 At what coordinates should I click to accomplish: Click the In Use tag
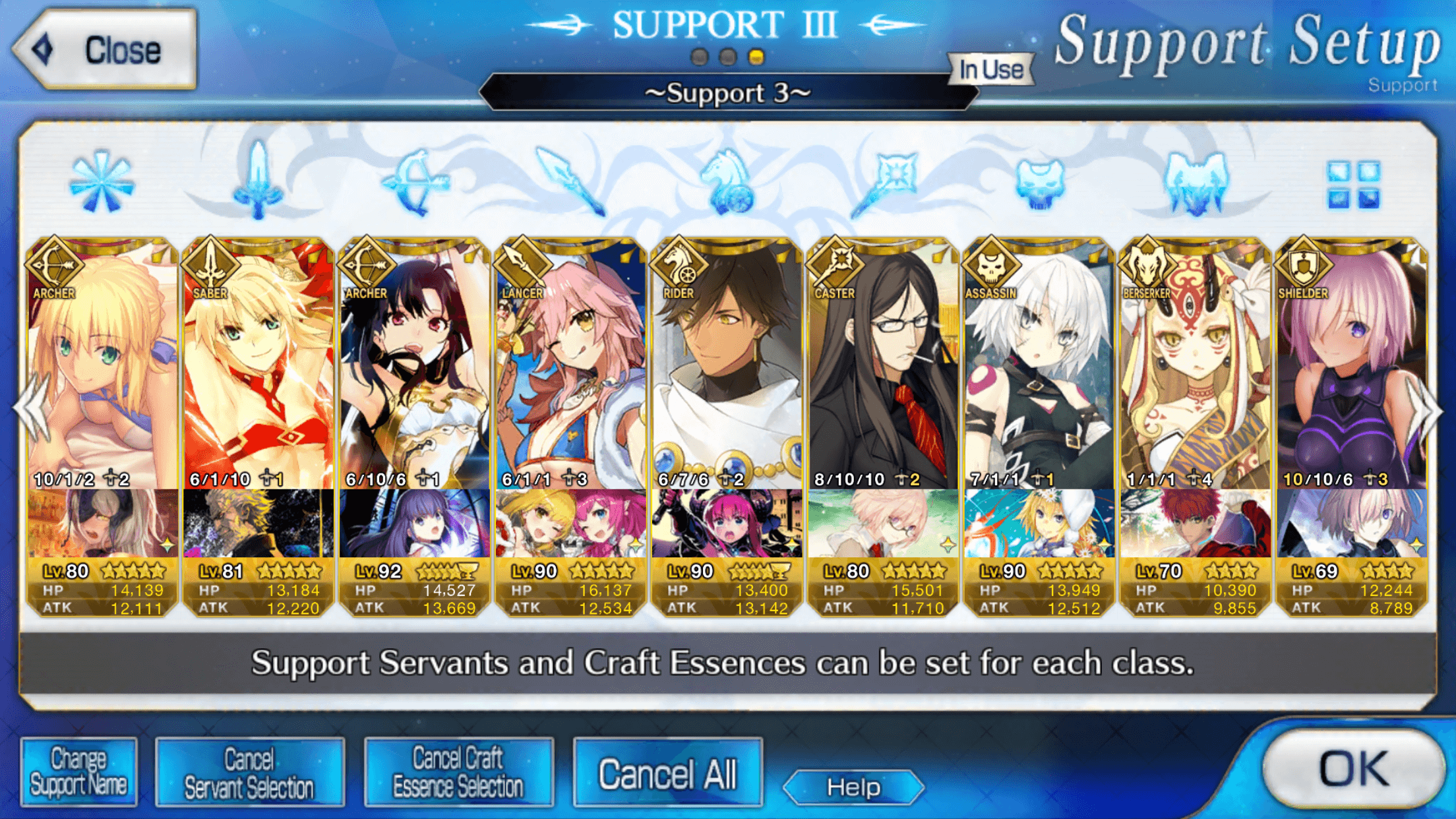tap(991, 69)
